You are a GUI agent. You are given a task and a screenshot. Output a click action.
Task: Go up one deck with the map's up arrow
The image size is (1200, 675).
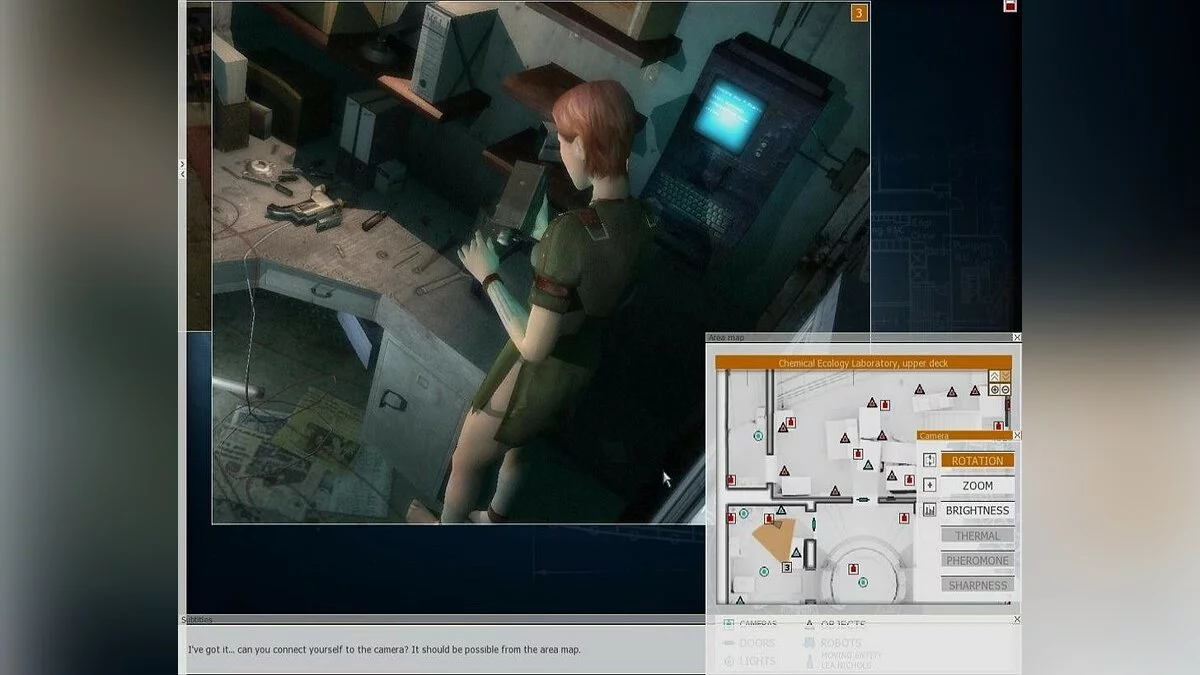click(994, 377)
